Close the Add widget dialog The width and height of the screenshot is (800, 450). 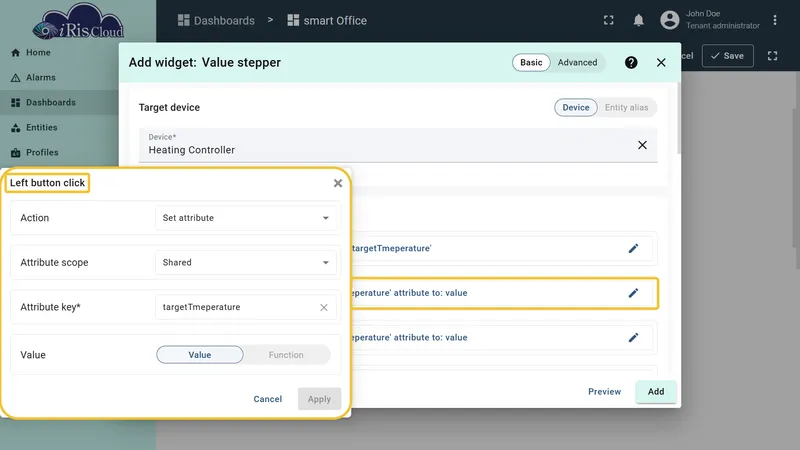661,62
